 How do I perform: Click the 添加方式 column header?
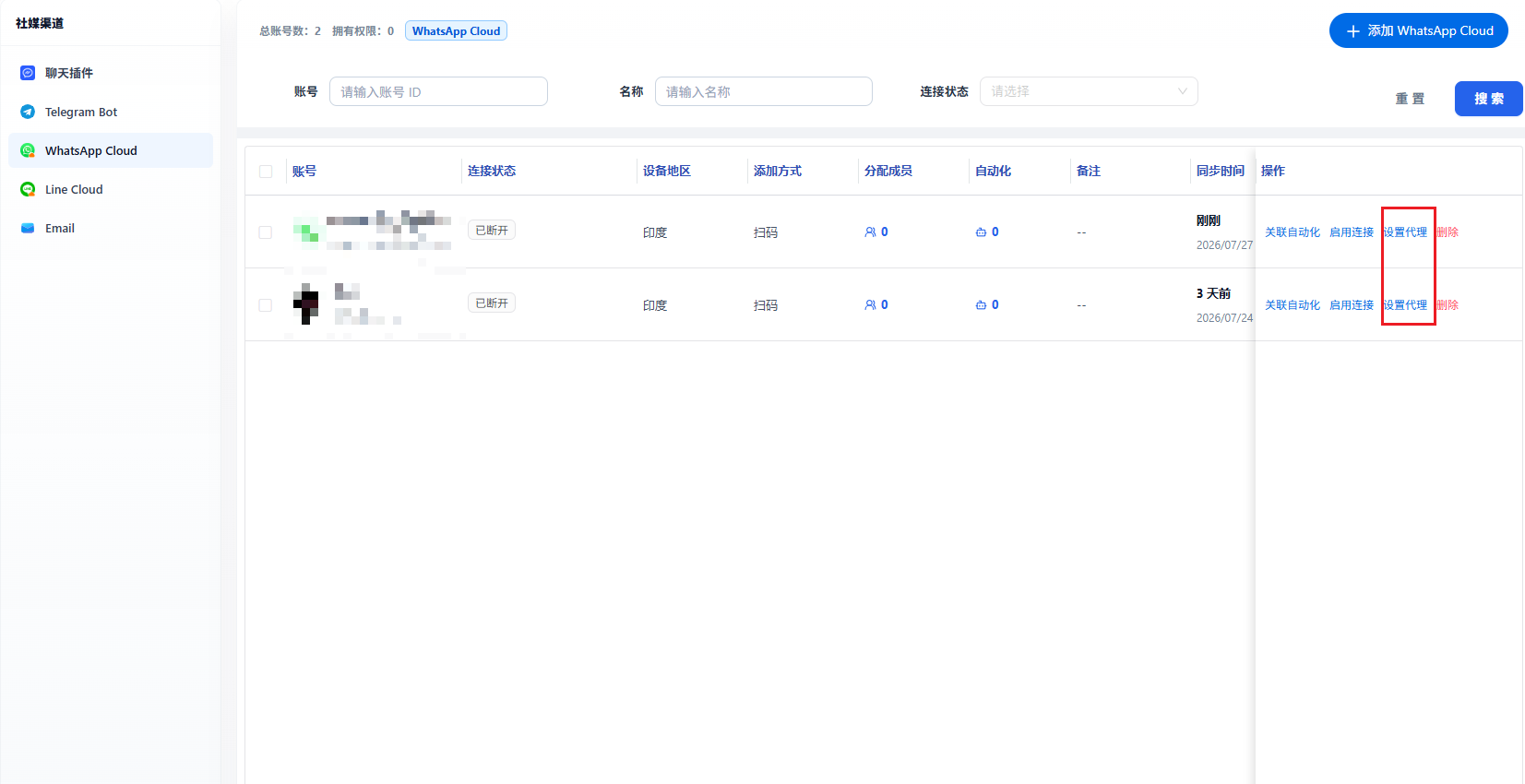coord(778,172)
